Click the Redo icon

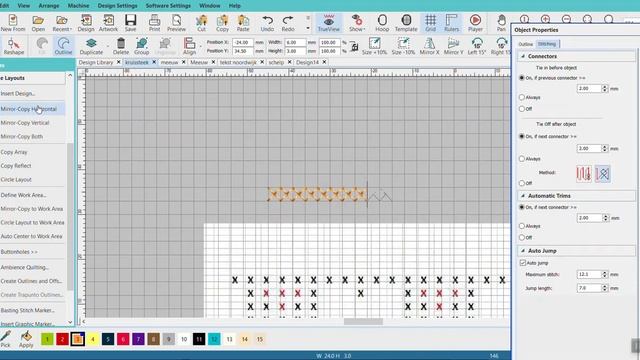[288, 23]
